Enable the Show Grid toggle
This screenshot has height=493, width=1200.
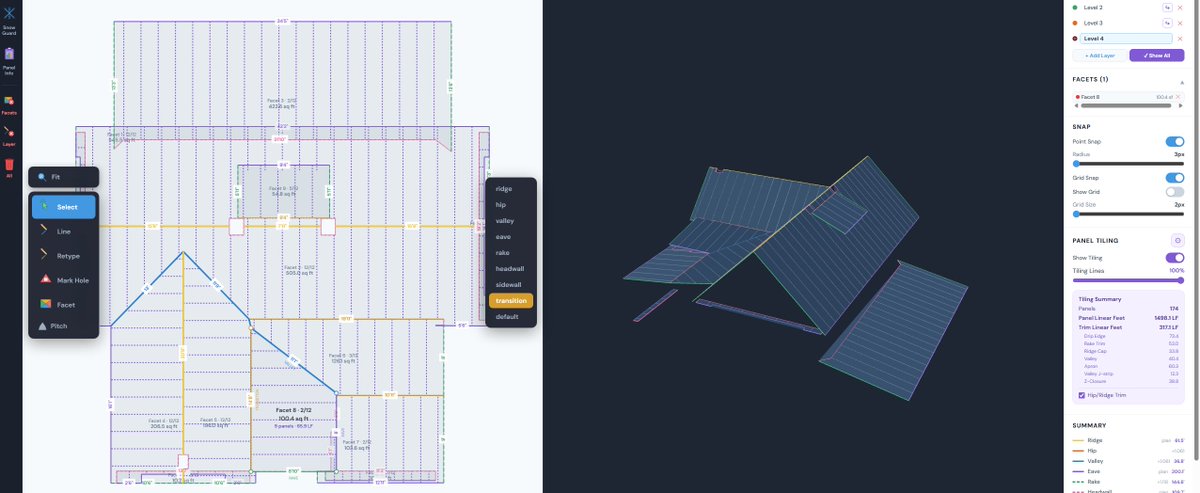coord(1175,191)
